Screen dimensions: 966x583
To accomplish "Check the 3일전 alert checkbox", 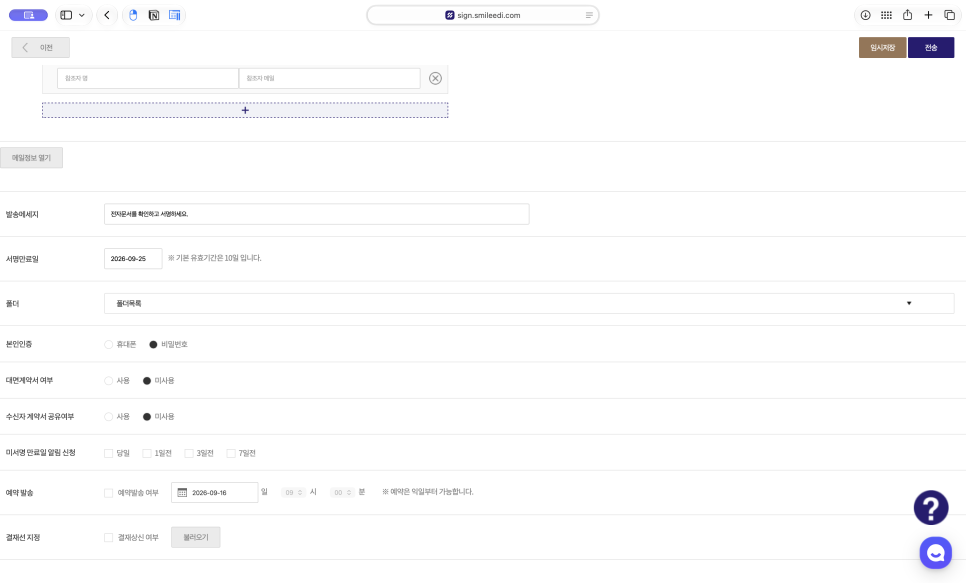I will 189,454.
